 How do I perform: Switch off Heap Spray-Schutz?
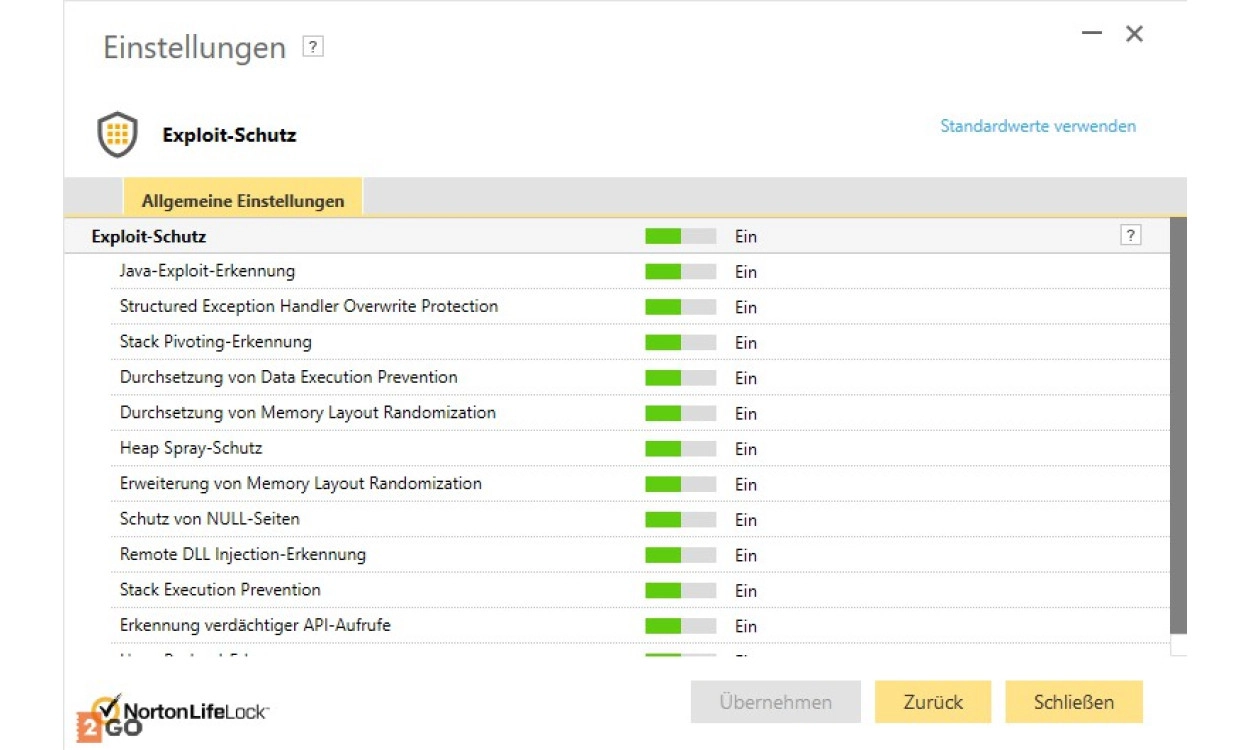coord(680,449)
